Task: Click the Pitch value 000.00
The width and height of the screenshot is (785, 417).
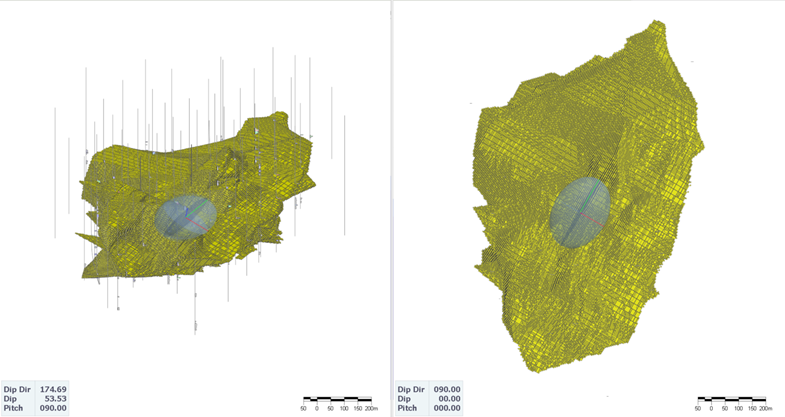Action: coord(446,407)
